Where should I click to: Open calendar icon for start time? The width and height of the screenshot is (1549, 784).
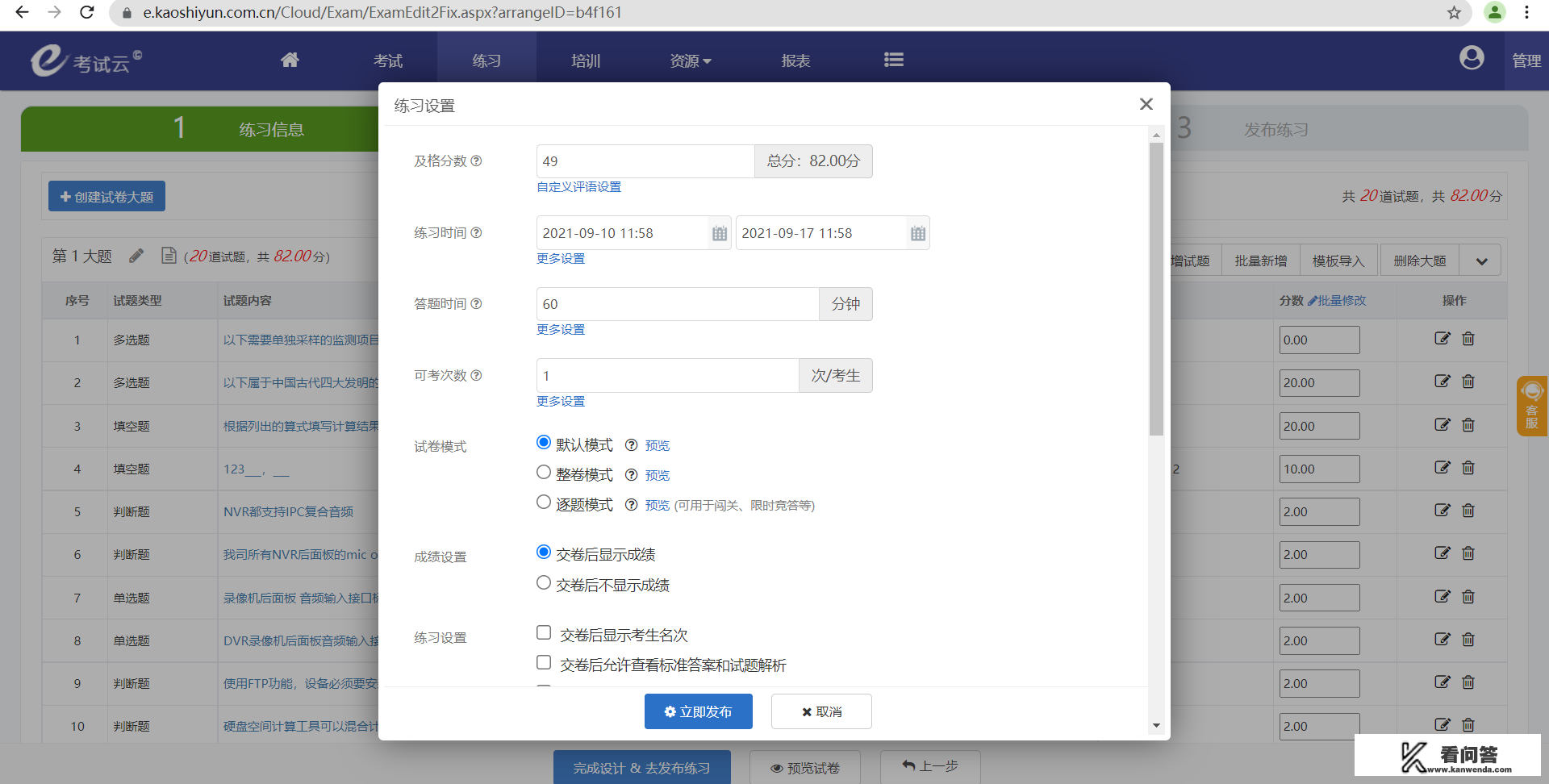pos(720,234)
